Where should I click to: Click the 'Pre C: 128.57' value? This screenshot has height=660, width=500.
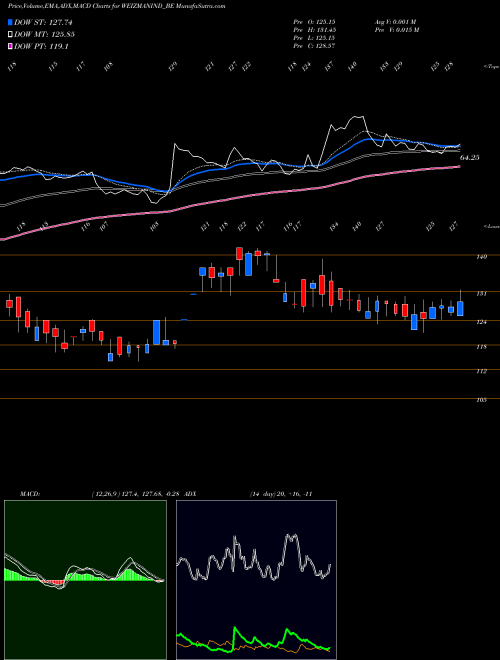[x=314, y=46]
